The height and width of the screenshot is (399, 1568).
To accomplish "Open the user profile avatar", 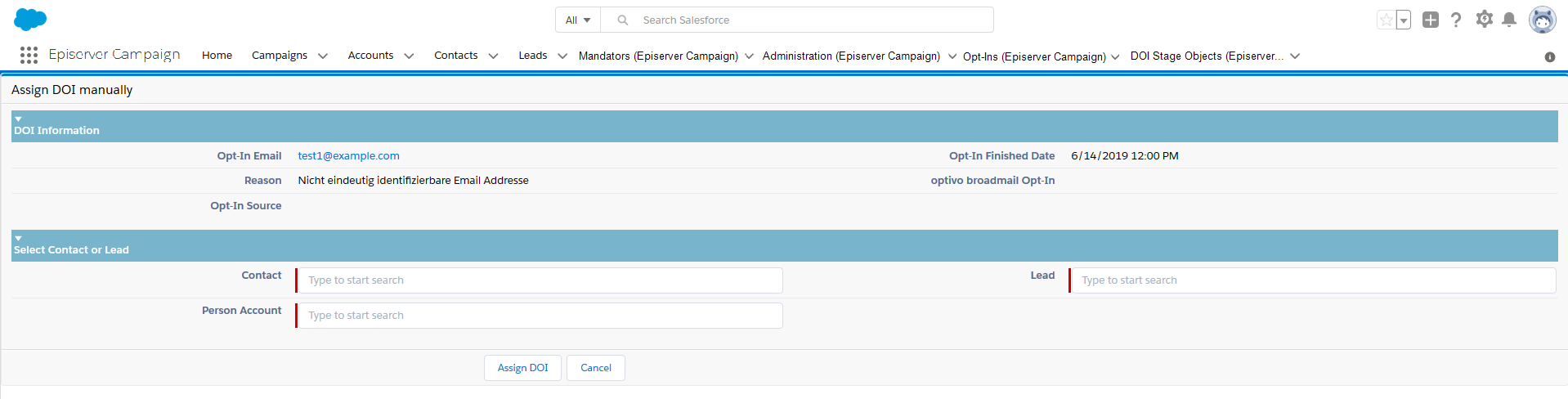I will (x=1542, y=20).
